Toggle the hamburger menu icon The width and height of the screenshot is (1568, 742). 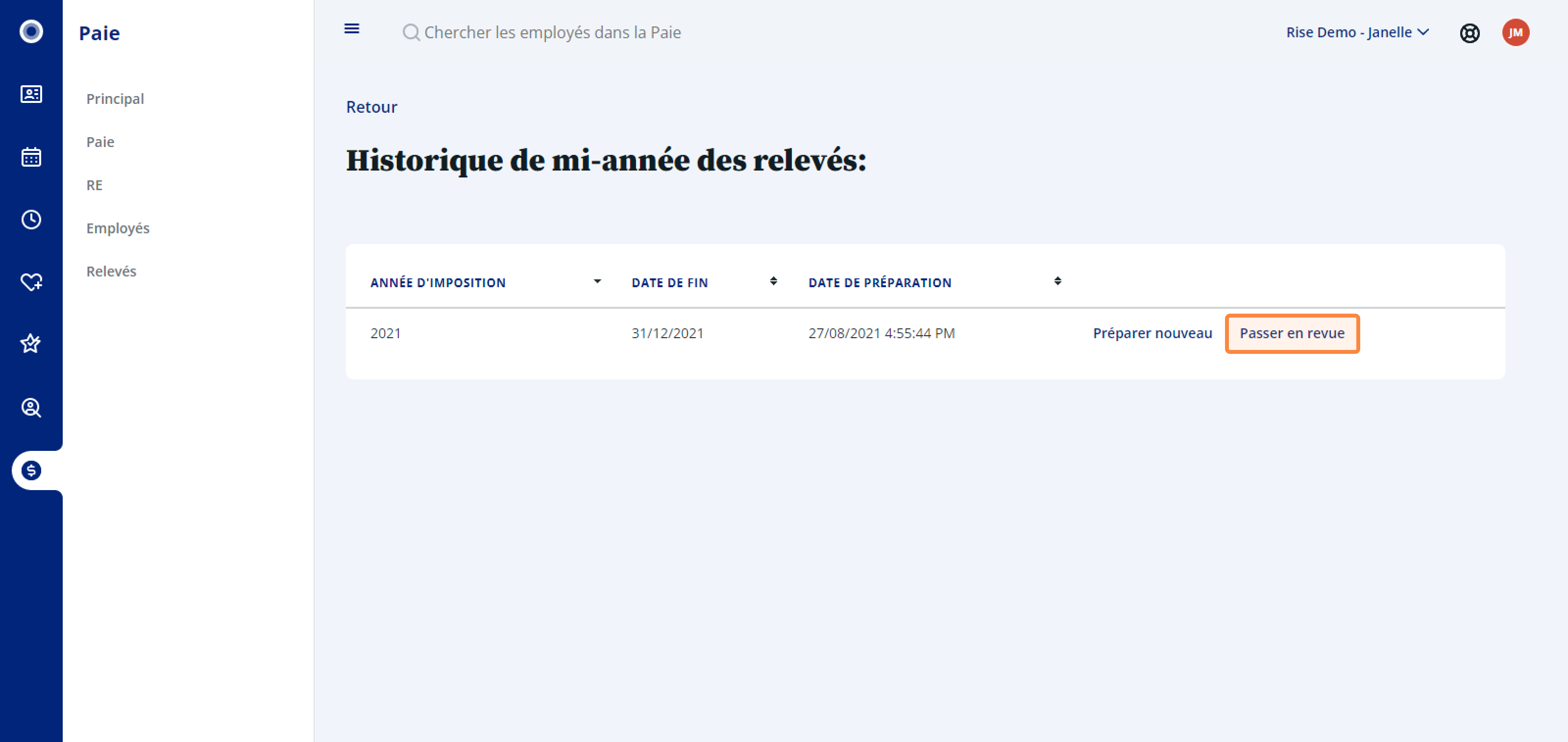tap(352, 28)
